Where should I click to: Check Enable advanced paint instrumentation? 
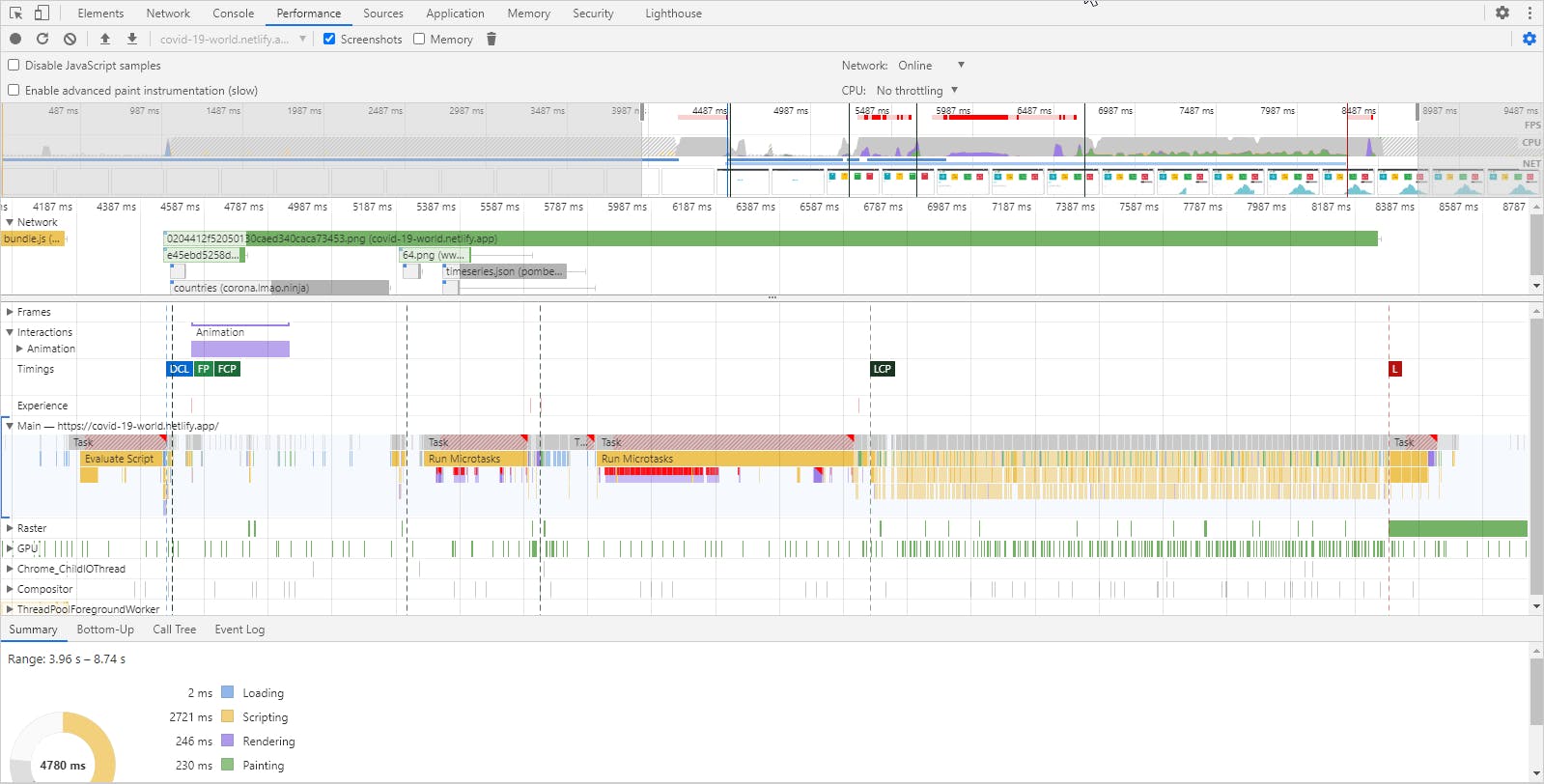coord(14,90)
